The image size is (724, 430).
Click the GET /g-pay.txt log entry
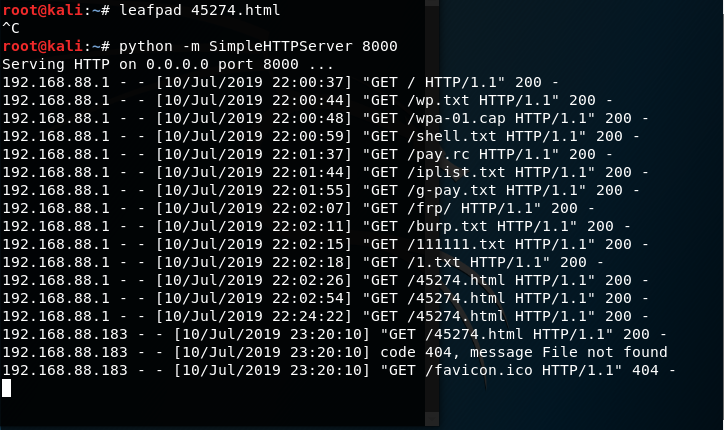[321, 190]
